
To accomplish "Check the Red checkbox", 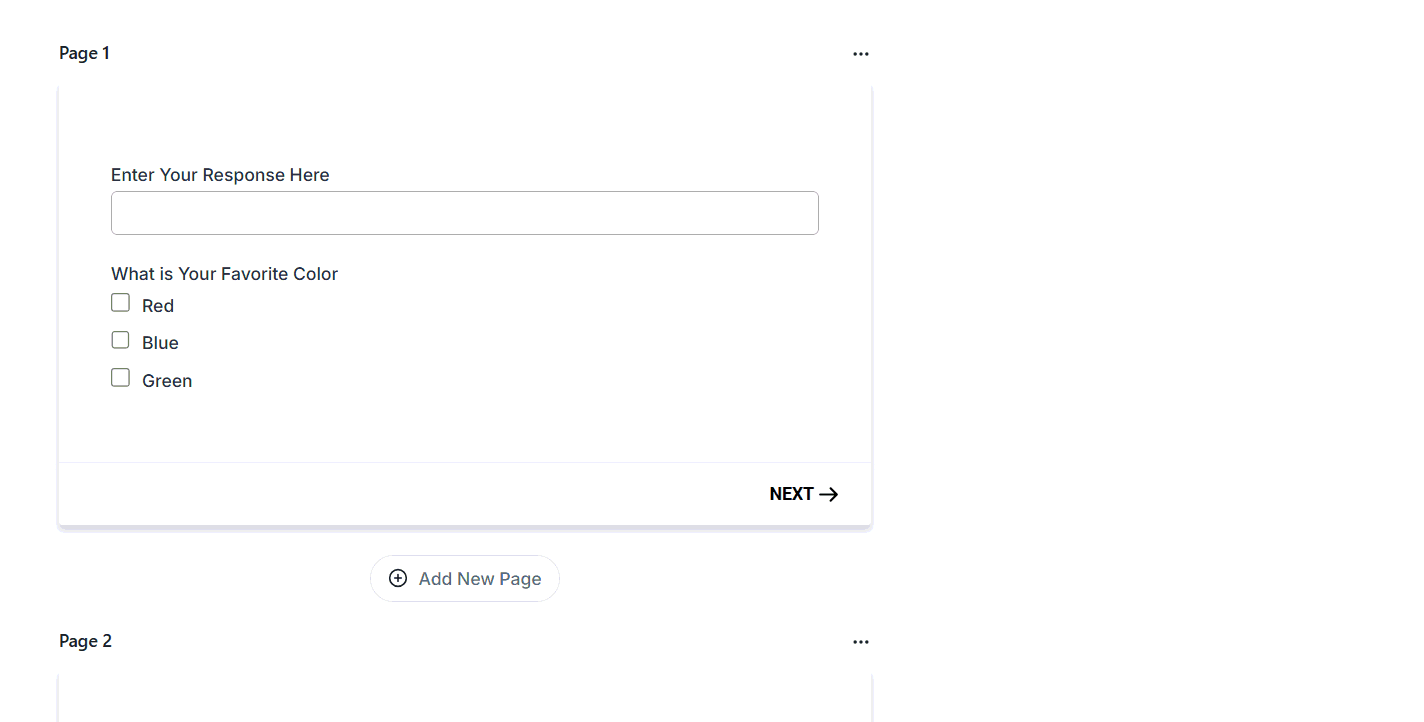I will click(x=120, y=303).
